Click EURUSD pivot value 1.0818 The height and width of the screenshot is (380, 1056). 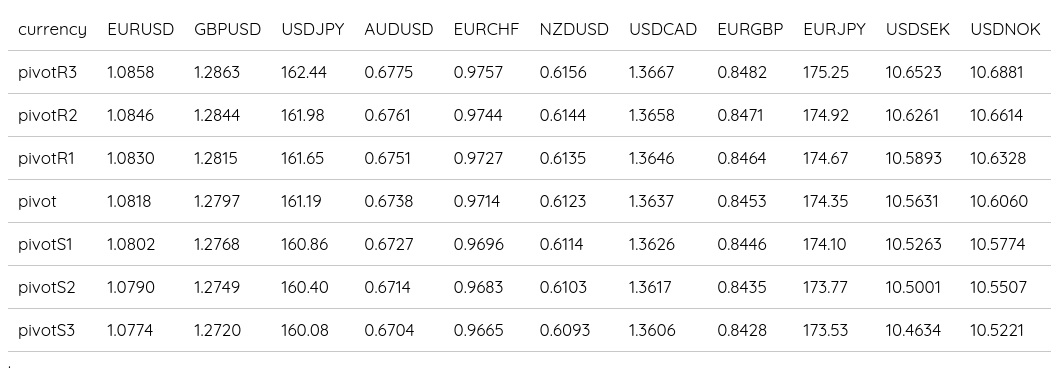click(129, 201)
